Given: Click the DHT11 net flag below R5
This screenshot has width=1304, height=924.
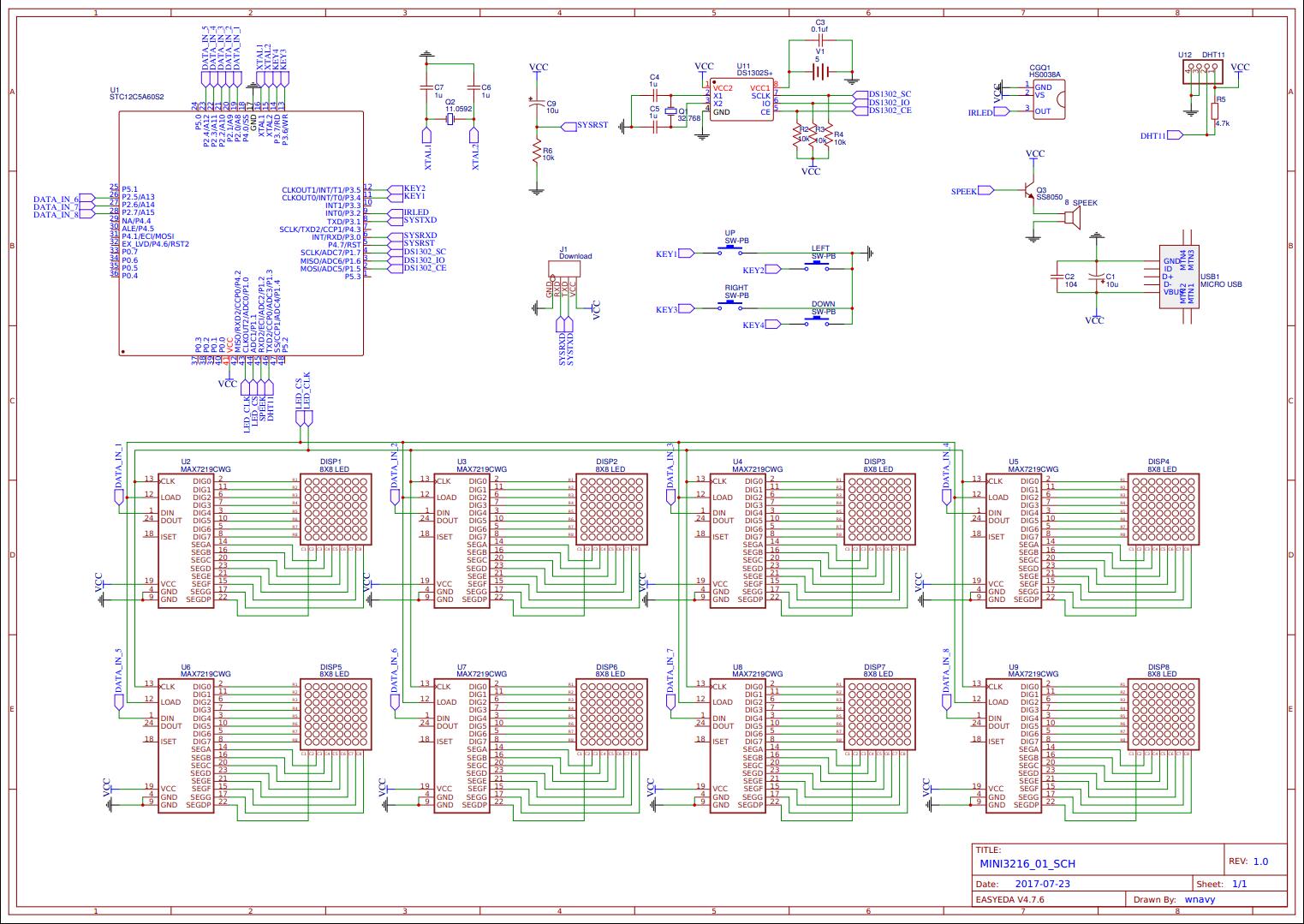Looking at the screenshot, I should click(x=1162, y=135).
